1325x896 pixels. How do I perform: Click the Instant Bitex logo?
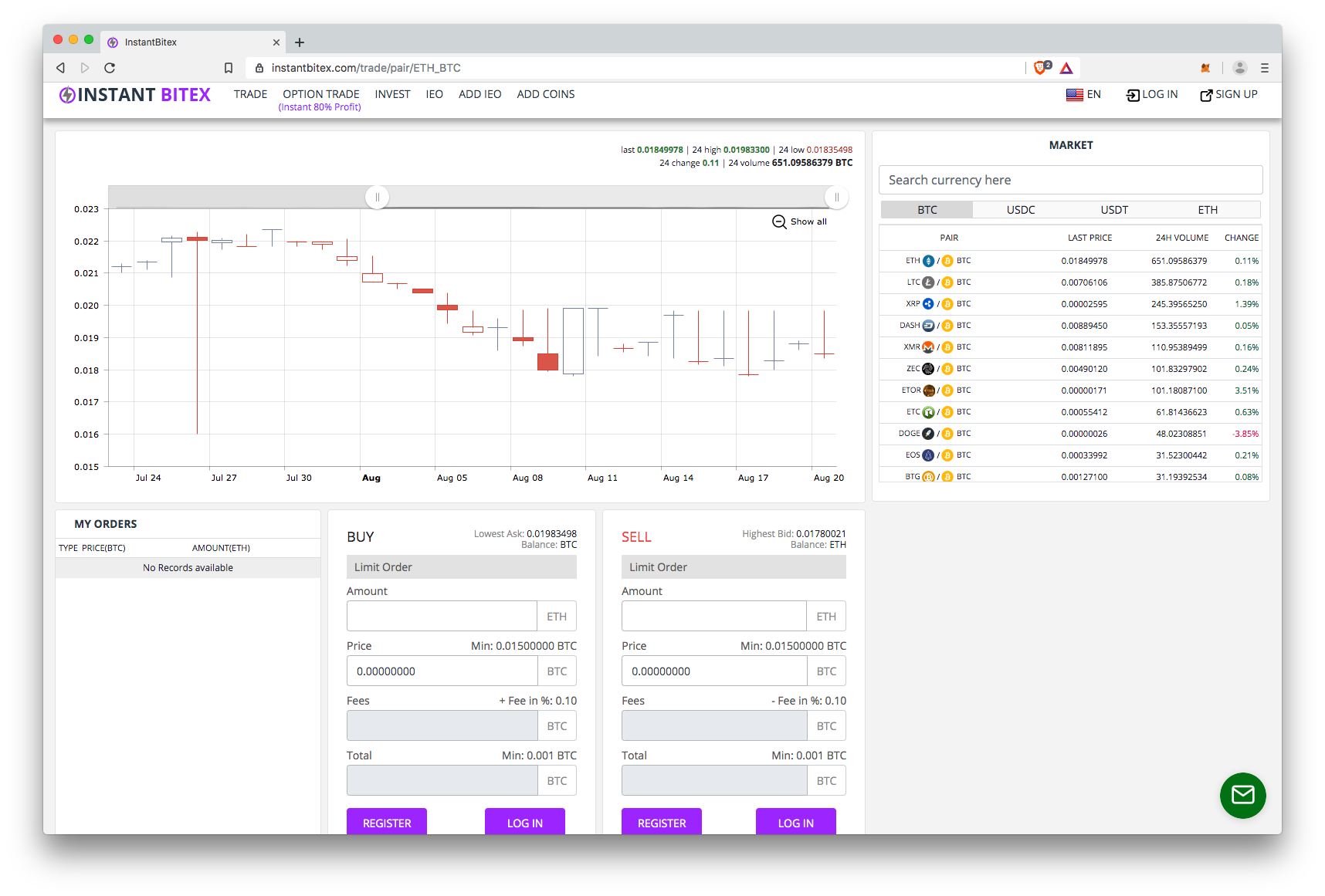point(134,95)
